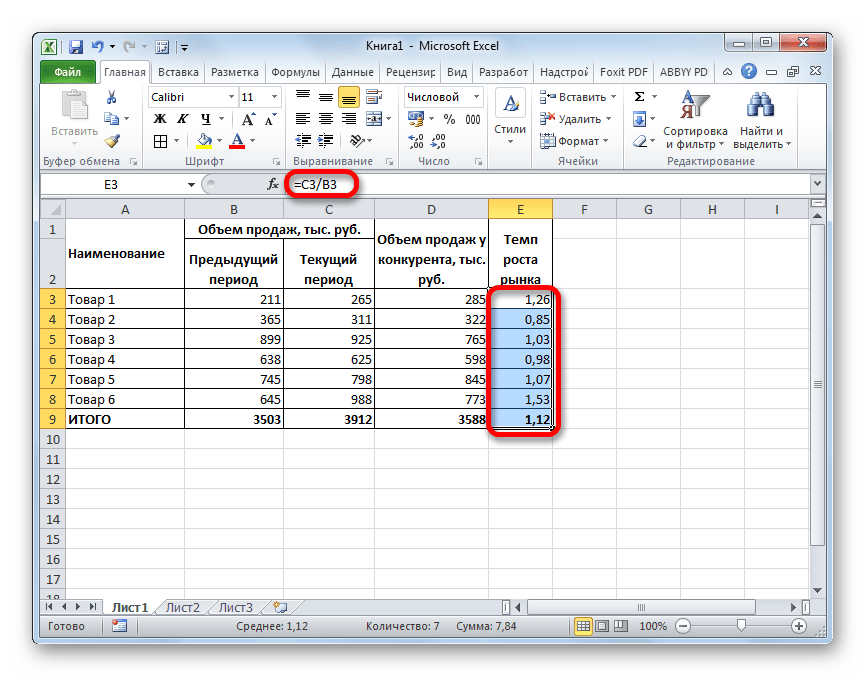866x677 pixels.
Task: Click the Fill down arrow icon
Action: tap(640, 119)
